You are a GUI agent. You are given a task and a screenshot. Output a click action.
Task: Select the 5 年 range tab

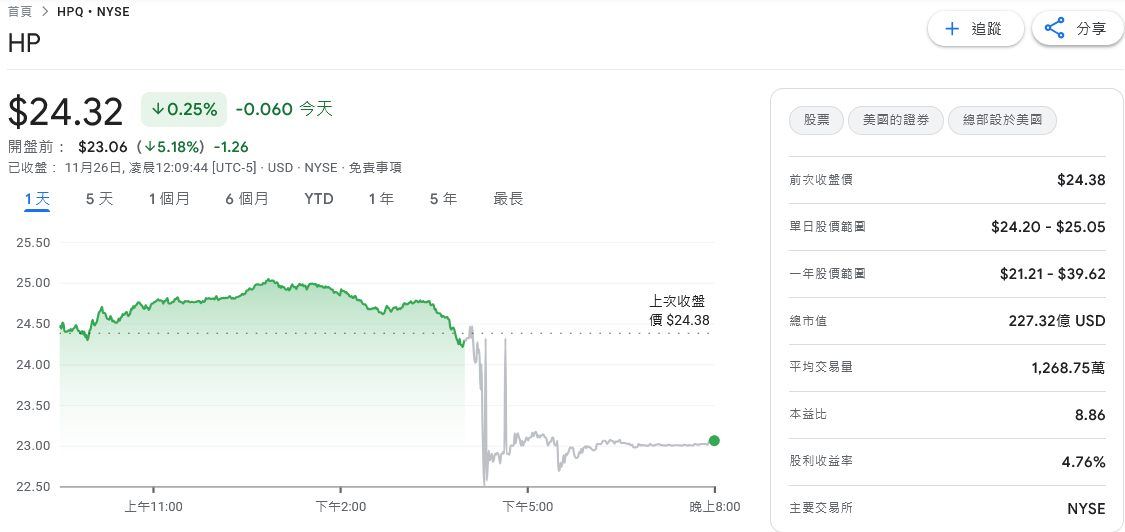[443, 199]
